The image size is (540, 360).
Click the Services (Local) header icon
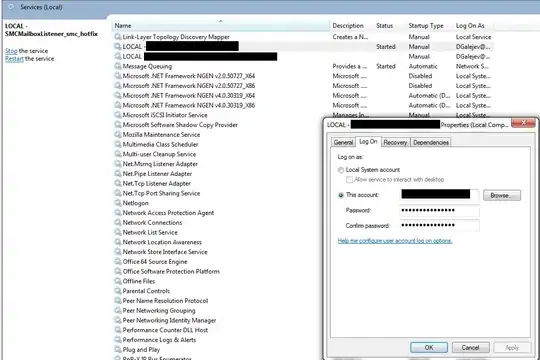(x=11, y=7)
